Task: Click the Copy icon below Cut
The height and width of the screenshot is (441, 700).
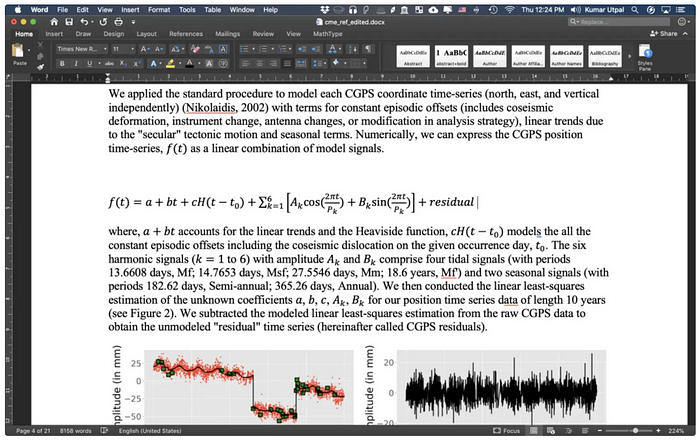Action: 40,56
